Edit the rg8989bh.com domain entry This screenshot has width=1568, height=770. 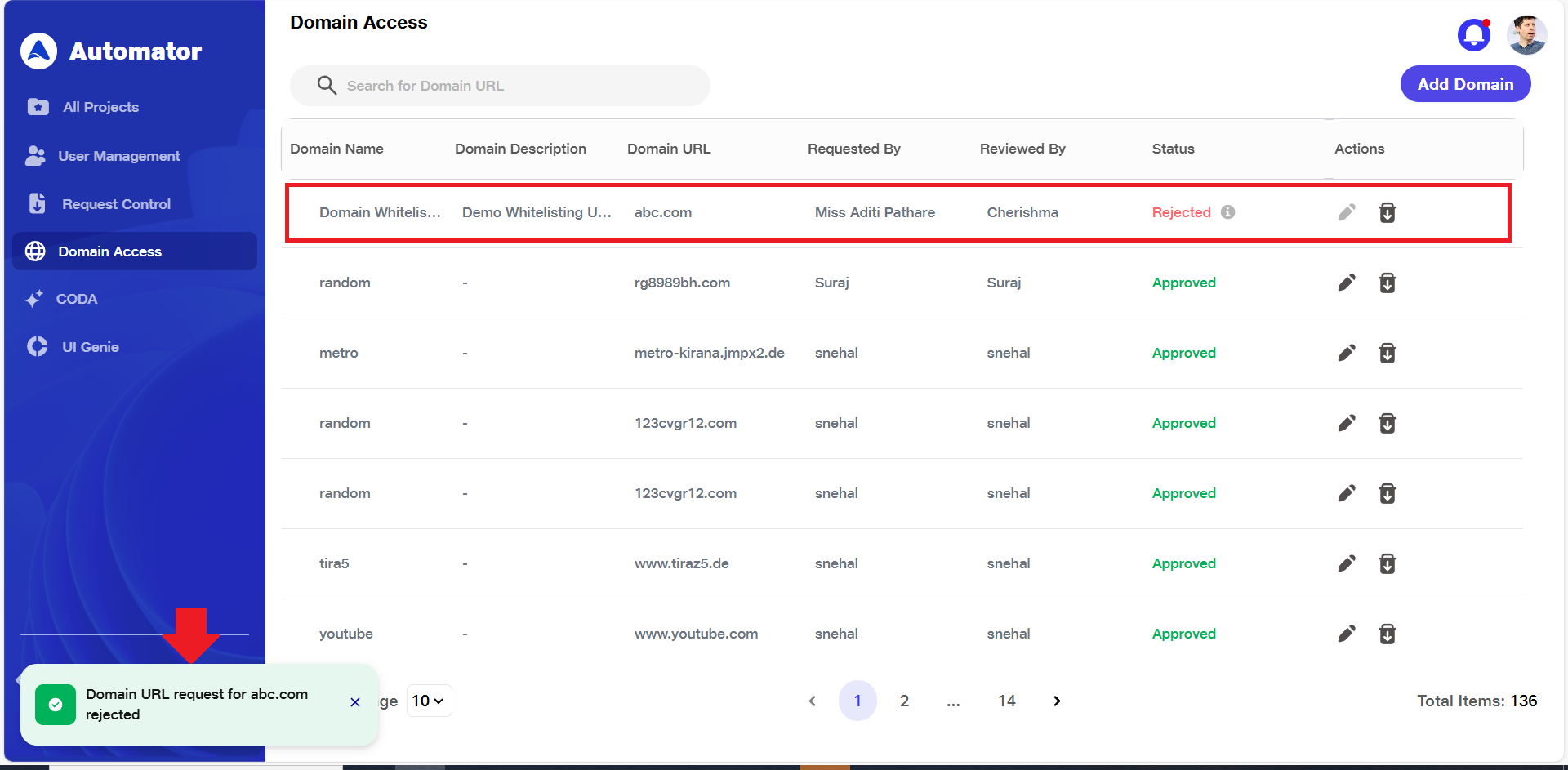[1347, 283]
